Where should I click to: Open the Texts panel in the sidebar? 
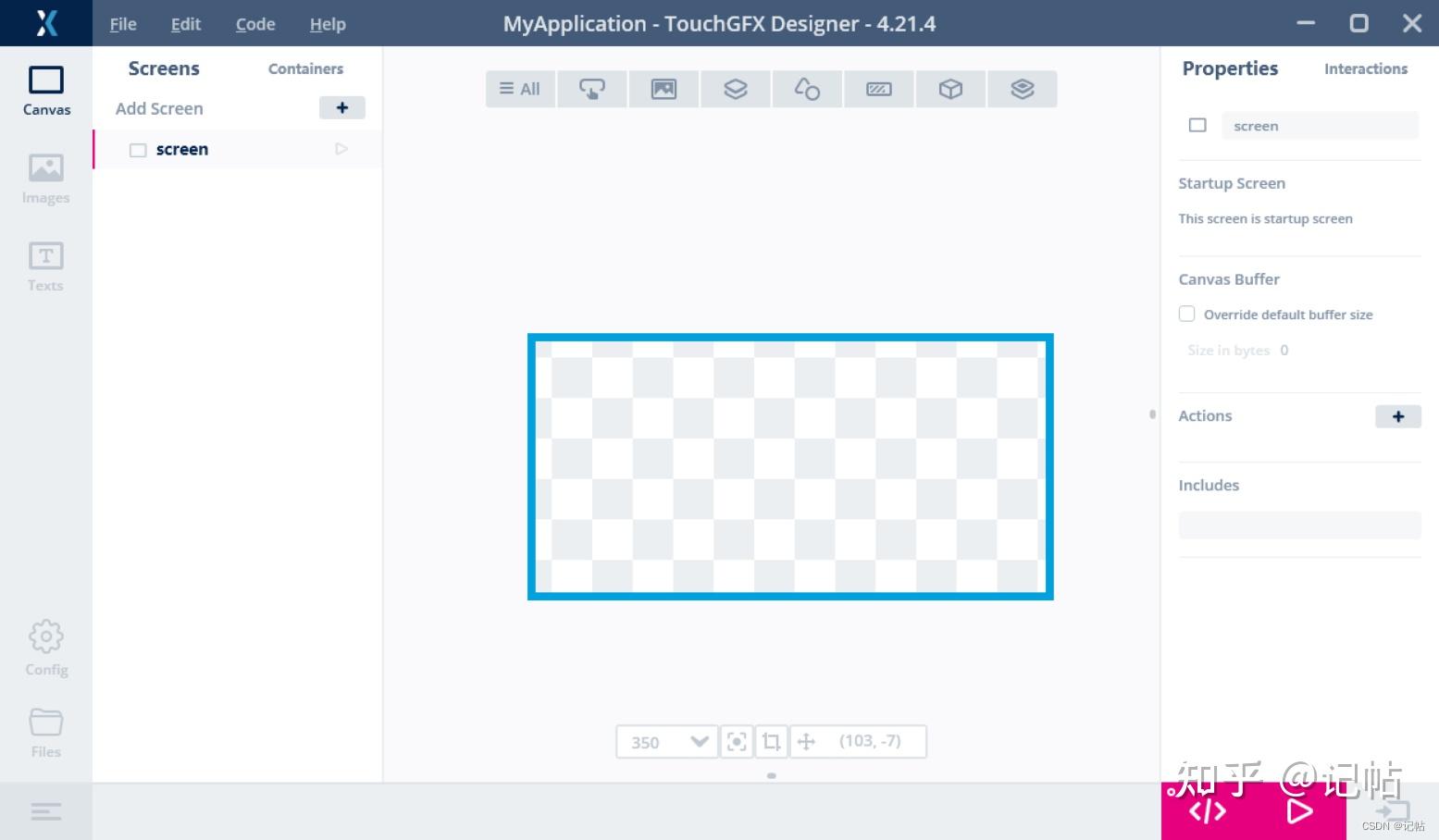pyautogui.click(x=45, y=266)
